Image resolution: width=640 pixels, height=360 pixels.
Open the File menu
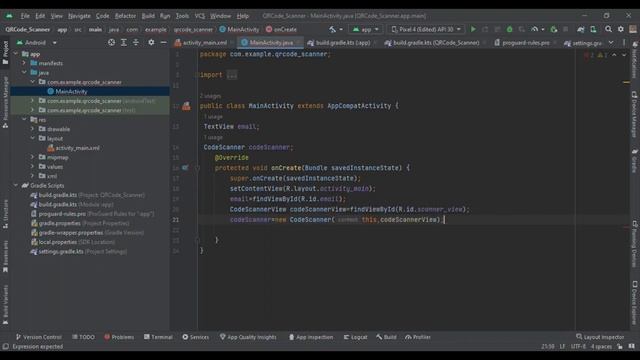(25, 16)
